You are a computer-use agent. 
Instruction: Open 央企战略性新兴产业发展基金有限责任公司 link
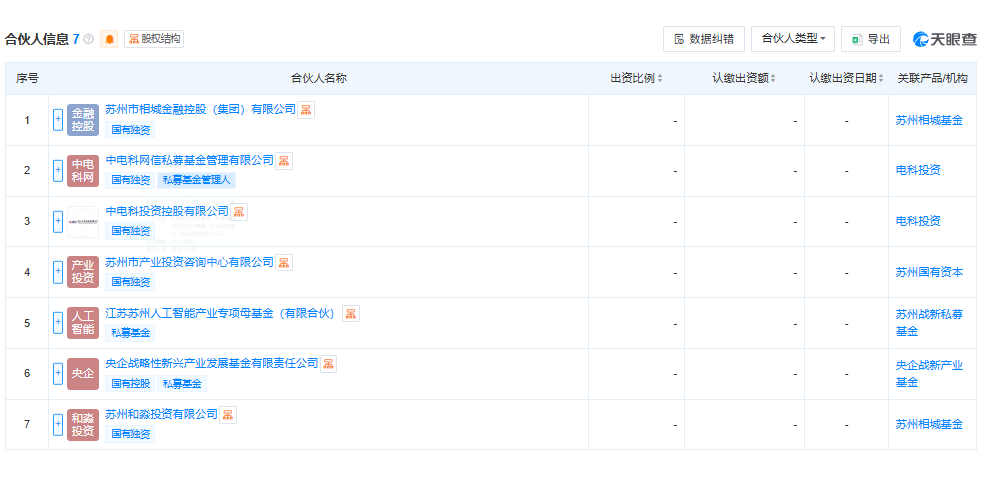[x=212, y=364]
